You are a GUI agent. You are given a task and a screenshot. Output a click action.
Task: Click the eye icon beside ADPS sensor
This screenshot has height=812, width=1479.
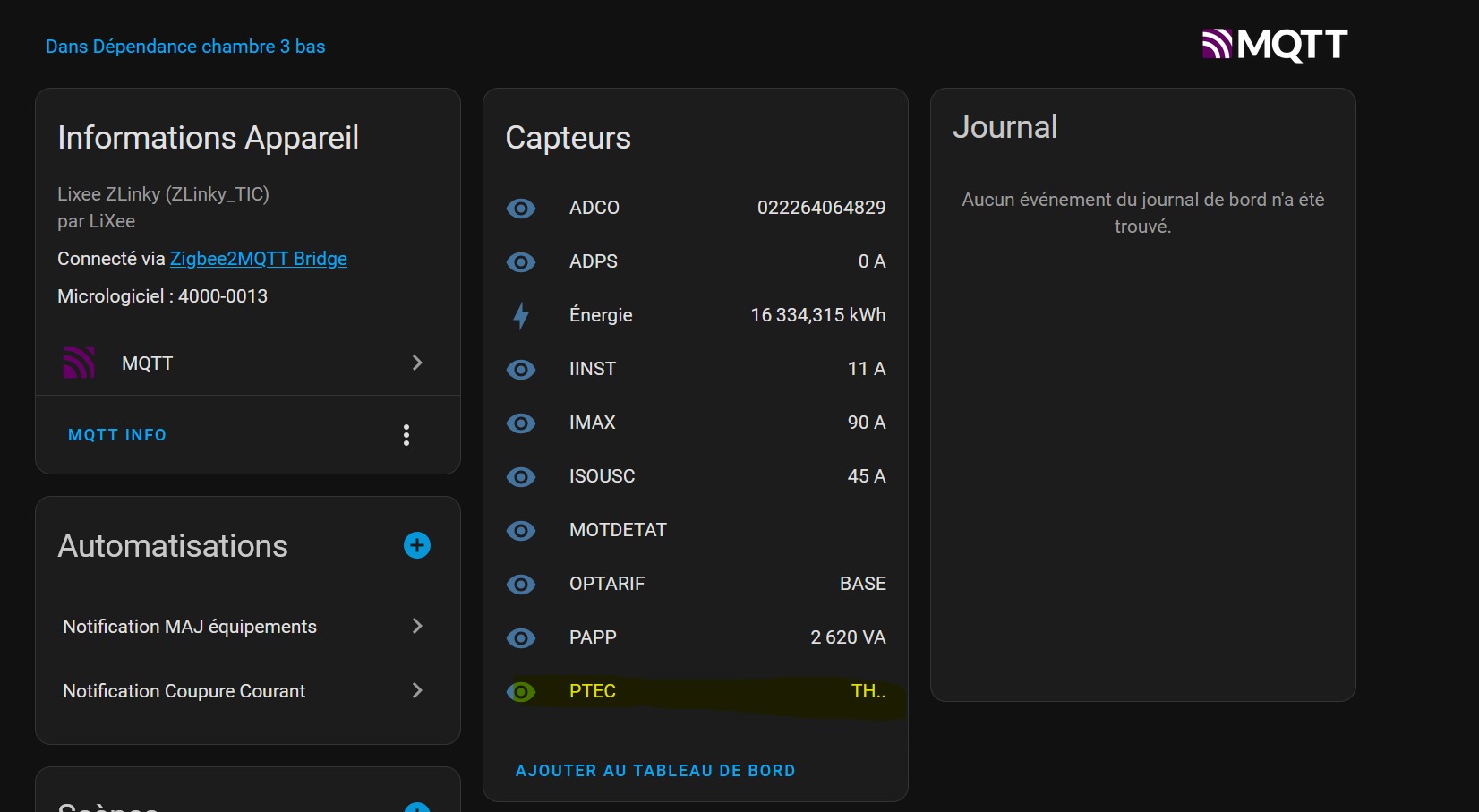coord(521,261)
